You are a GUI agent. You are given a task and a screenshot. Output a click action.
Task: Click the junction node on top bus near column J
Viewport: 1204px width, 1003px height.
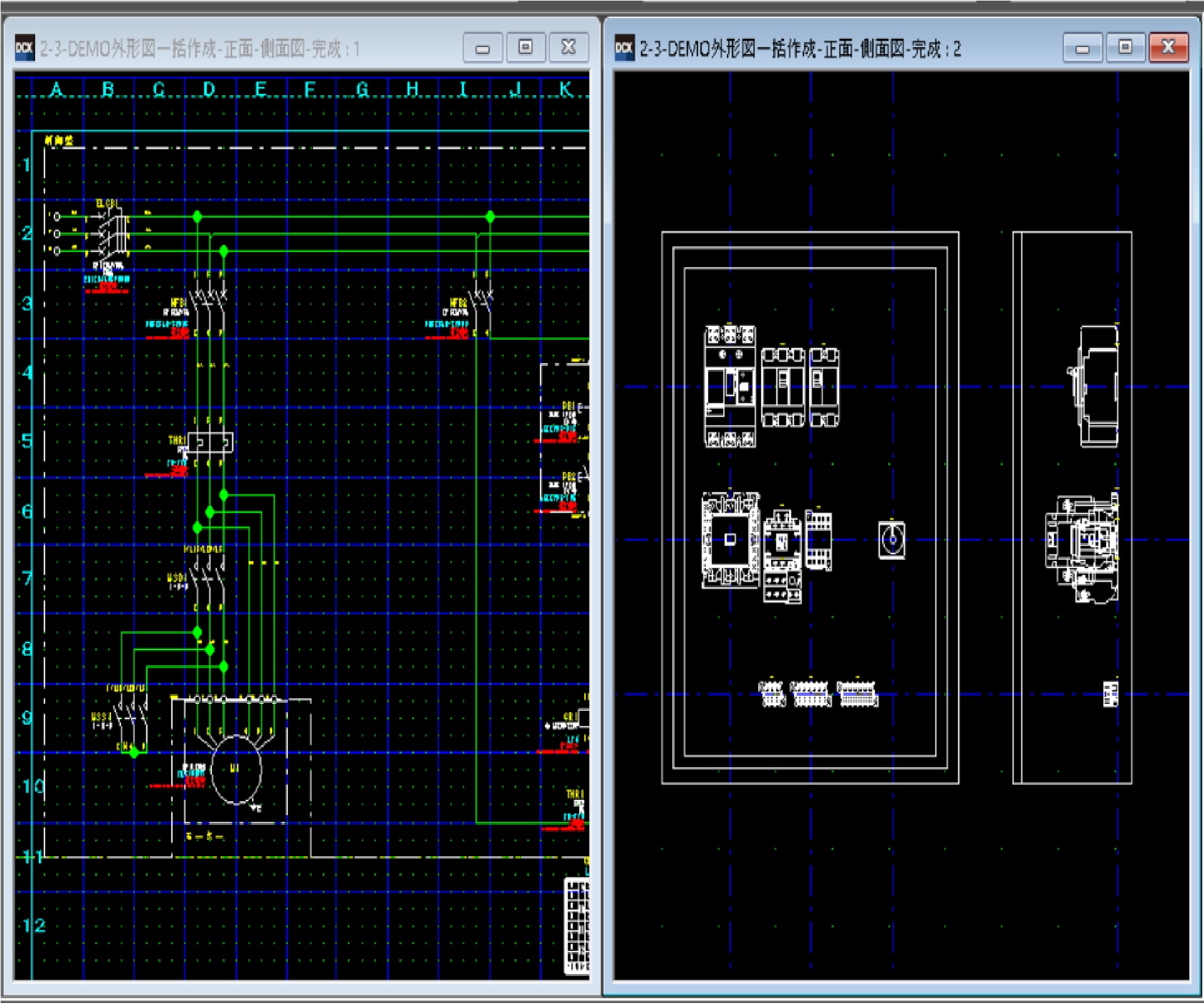tap(490, 217)
